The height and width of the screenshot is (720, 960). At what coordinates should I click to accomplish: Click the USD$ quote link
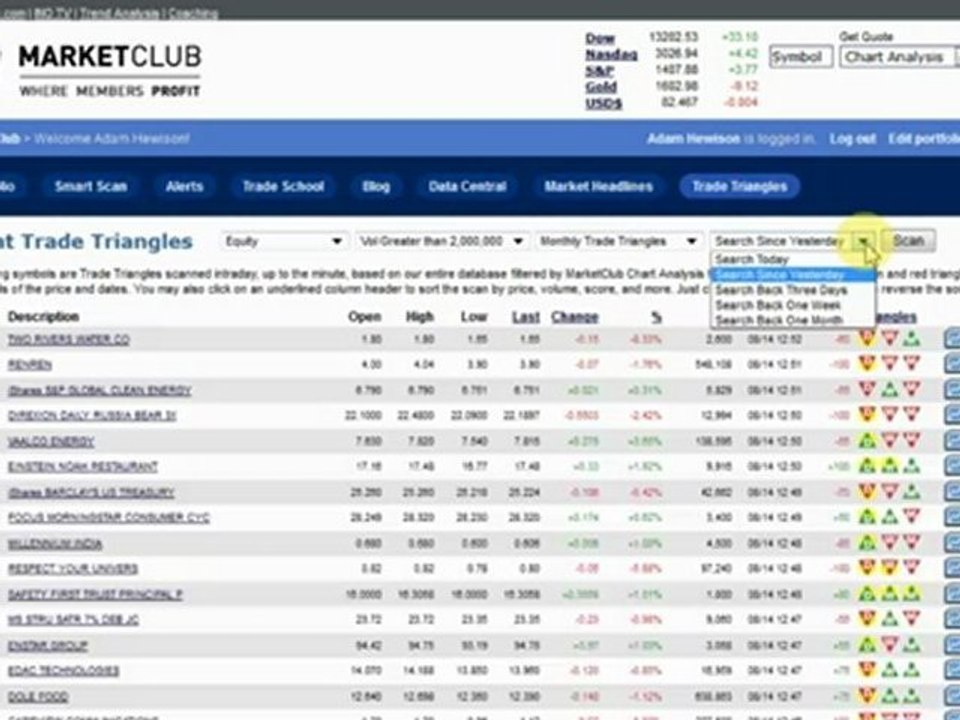[x=603, y=103]
